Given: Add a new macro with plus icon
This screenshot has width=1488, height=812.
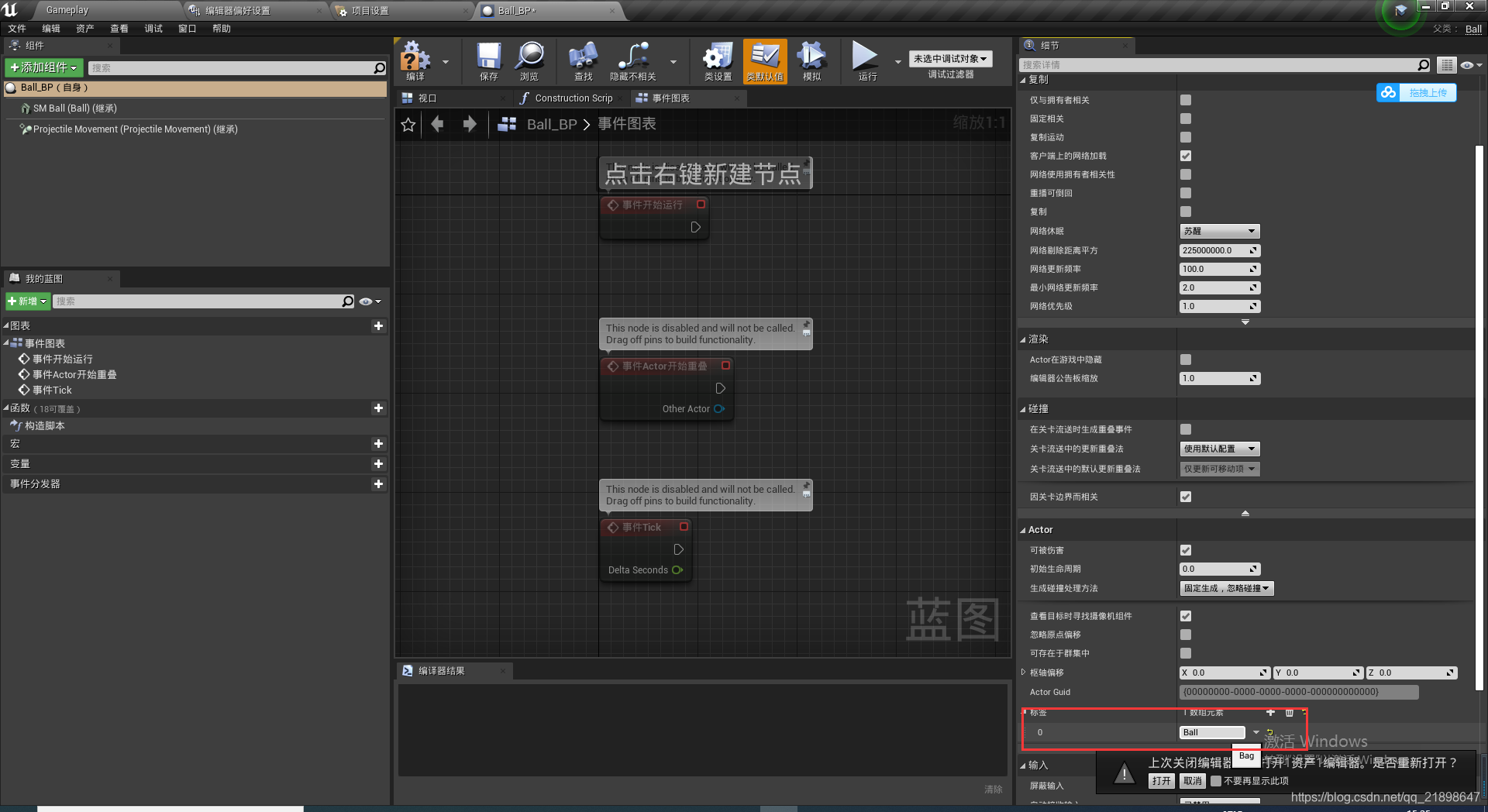Looking at the screenshot, I should coord(378,444).
